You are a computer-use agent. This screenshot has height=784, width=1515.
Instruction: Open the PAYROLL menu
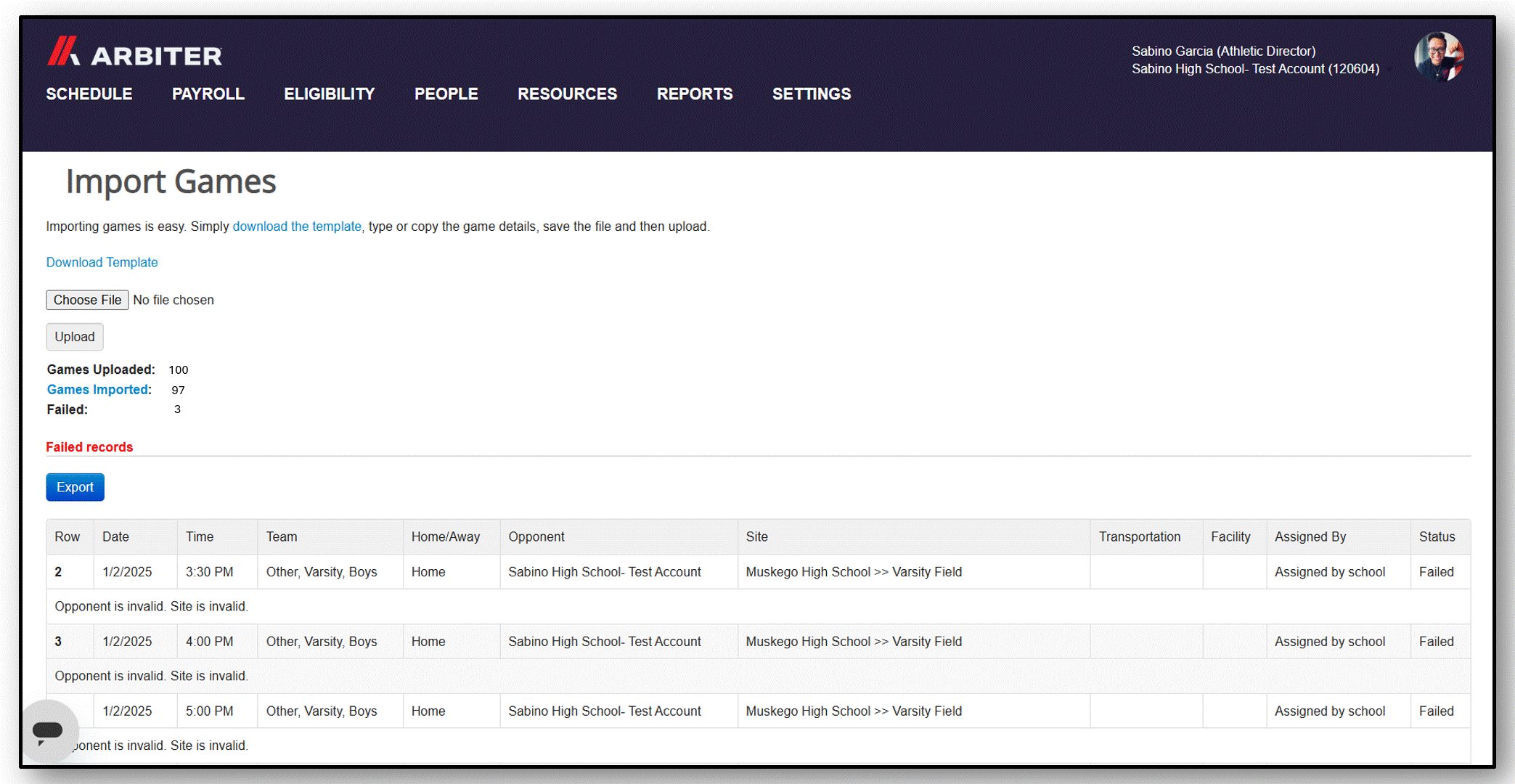click(x=208, y=94)
